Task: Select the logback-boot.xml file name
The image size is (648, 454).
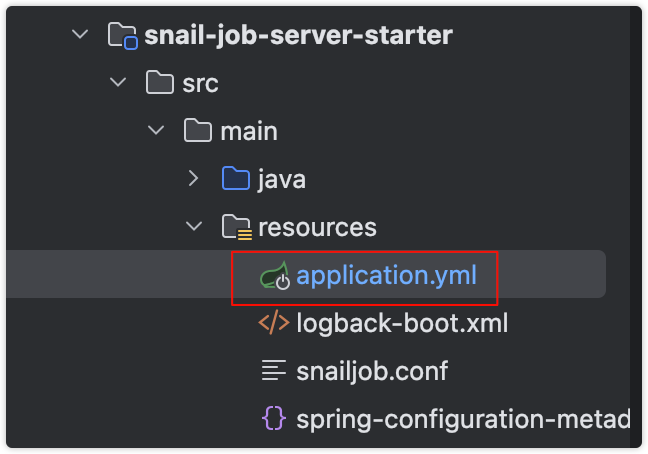Action: point(402,323)
